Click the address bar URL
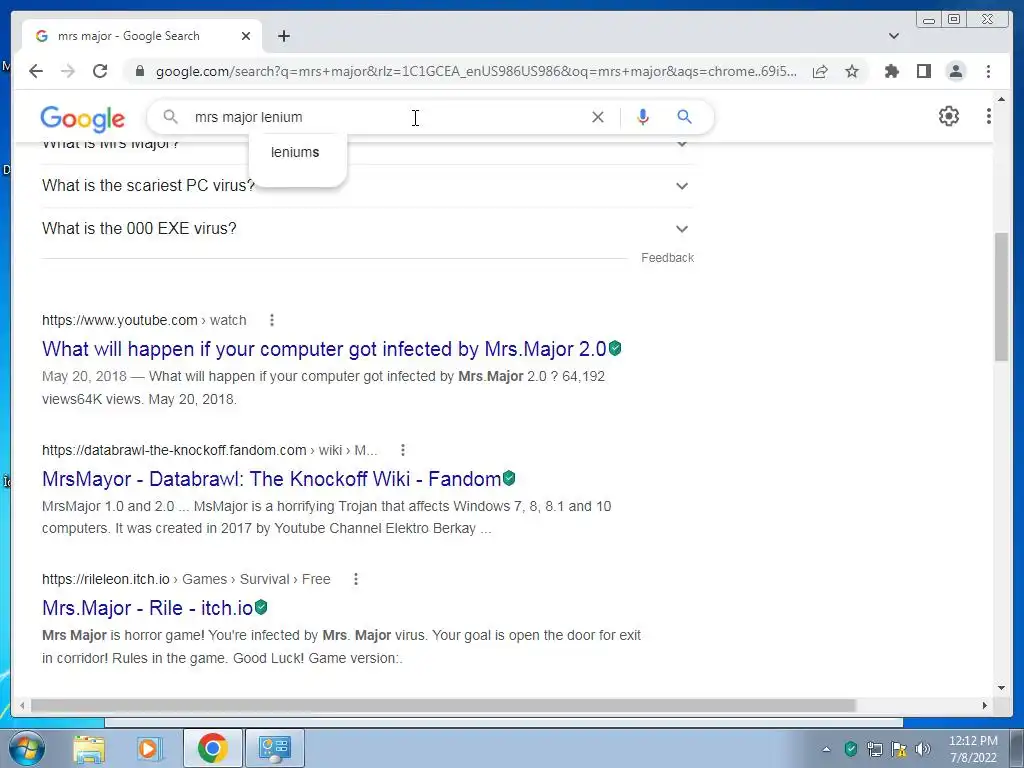1024x768 pixels. point(475,71)
